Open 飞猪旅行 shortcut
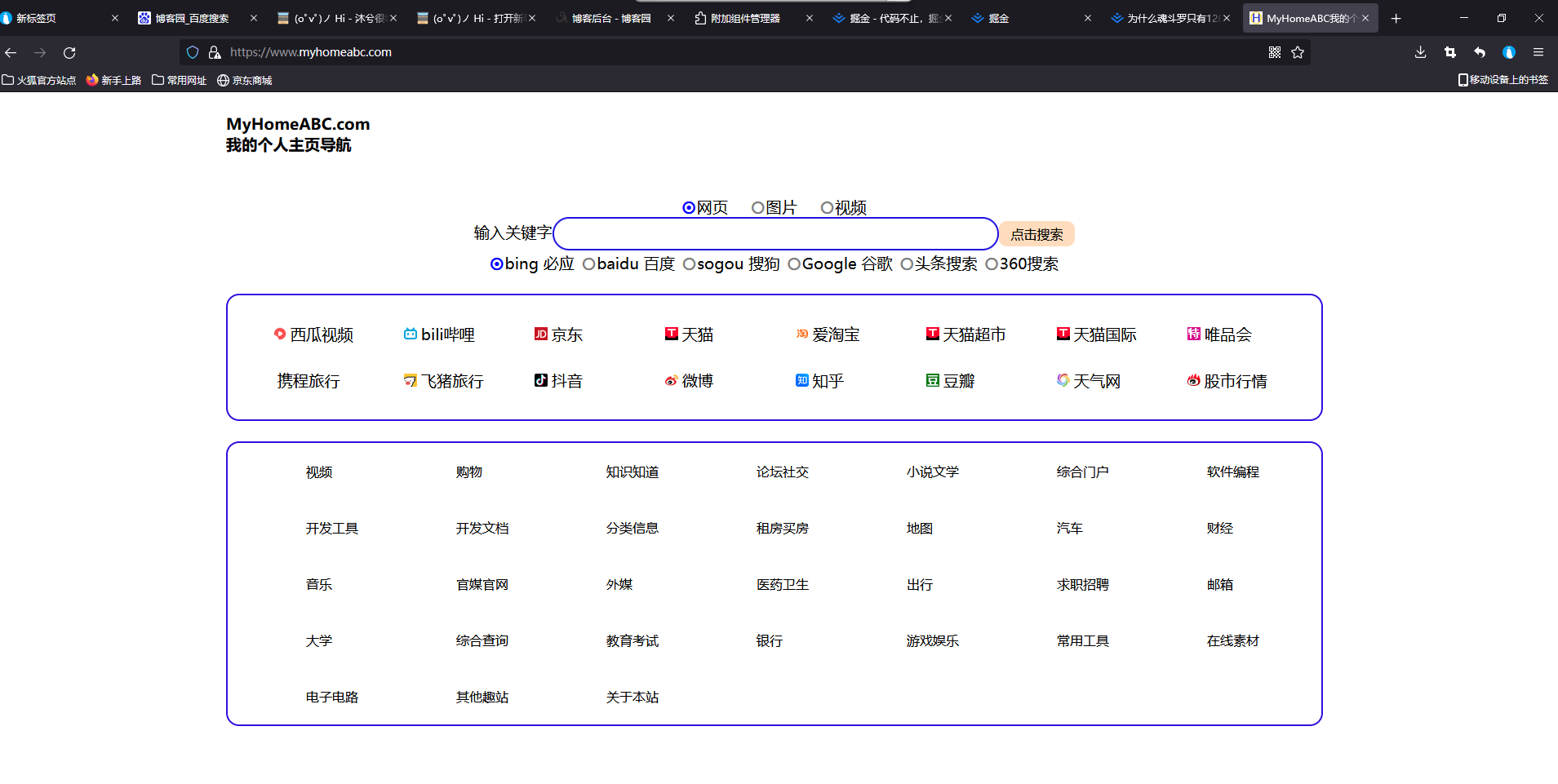The height and width of the screenshot is (784, 1558). pyautogui.click(x=444, y=381)
